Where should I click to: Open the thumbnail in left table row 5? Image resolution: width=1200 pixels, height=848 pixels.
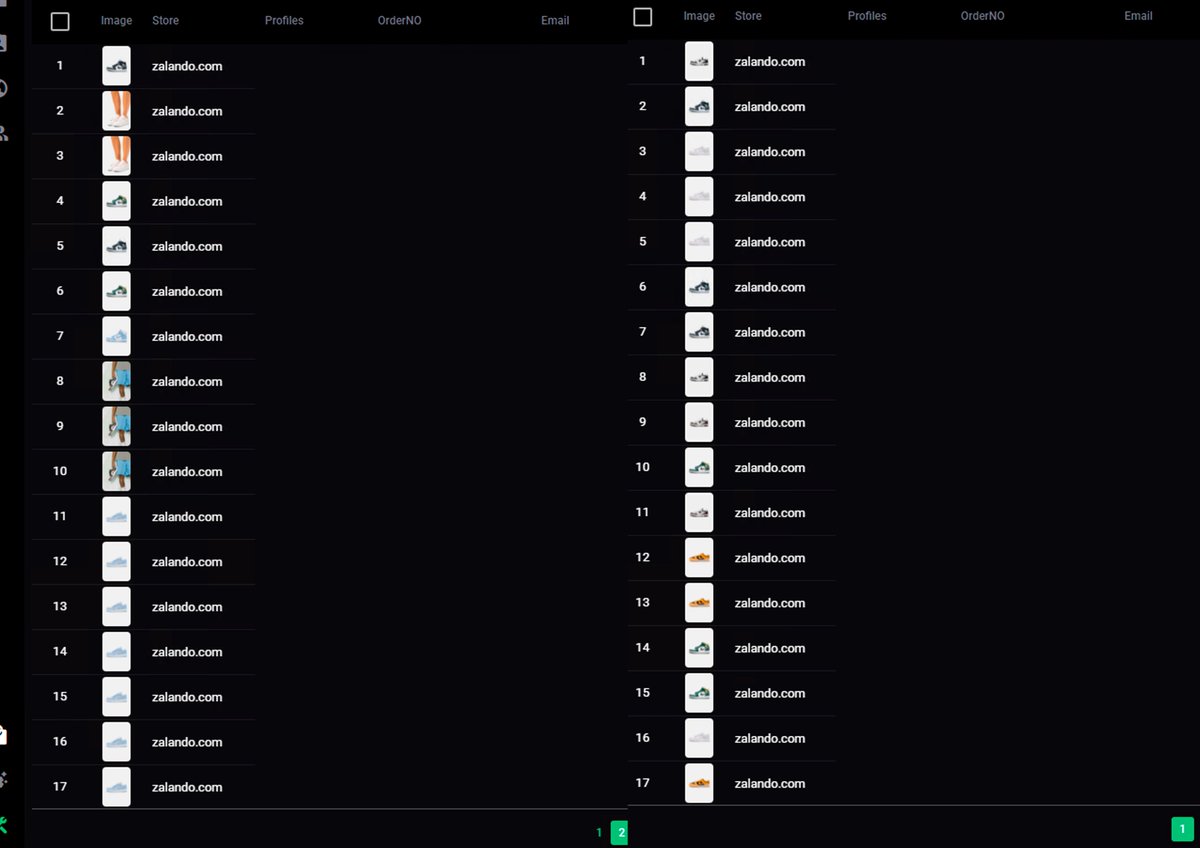click(x=116, y=246)
